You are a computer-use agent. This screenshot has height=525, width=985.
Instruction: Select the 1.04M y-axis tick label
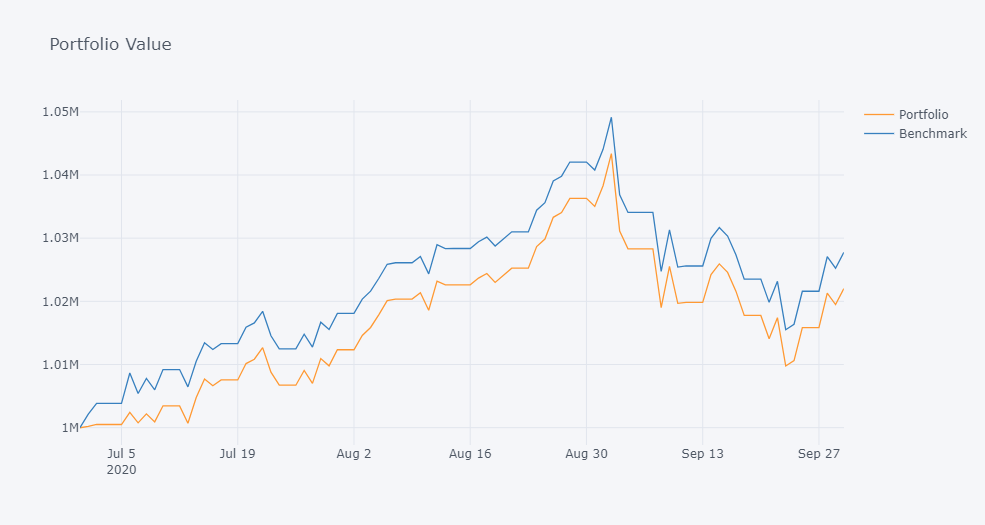[x=62, y=175]
